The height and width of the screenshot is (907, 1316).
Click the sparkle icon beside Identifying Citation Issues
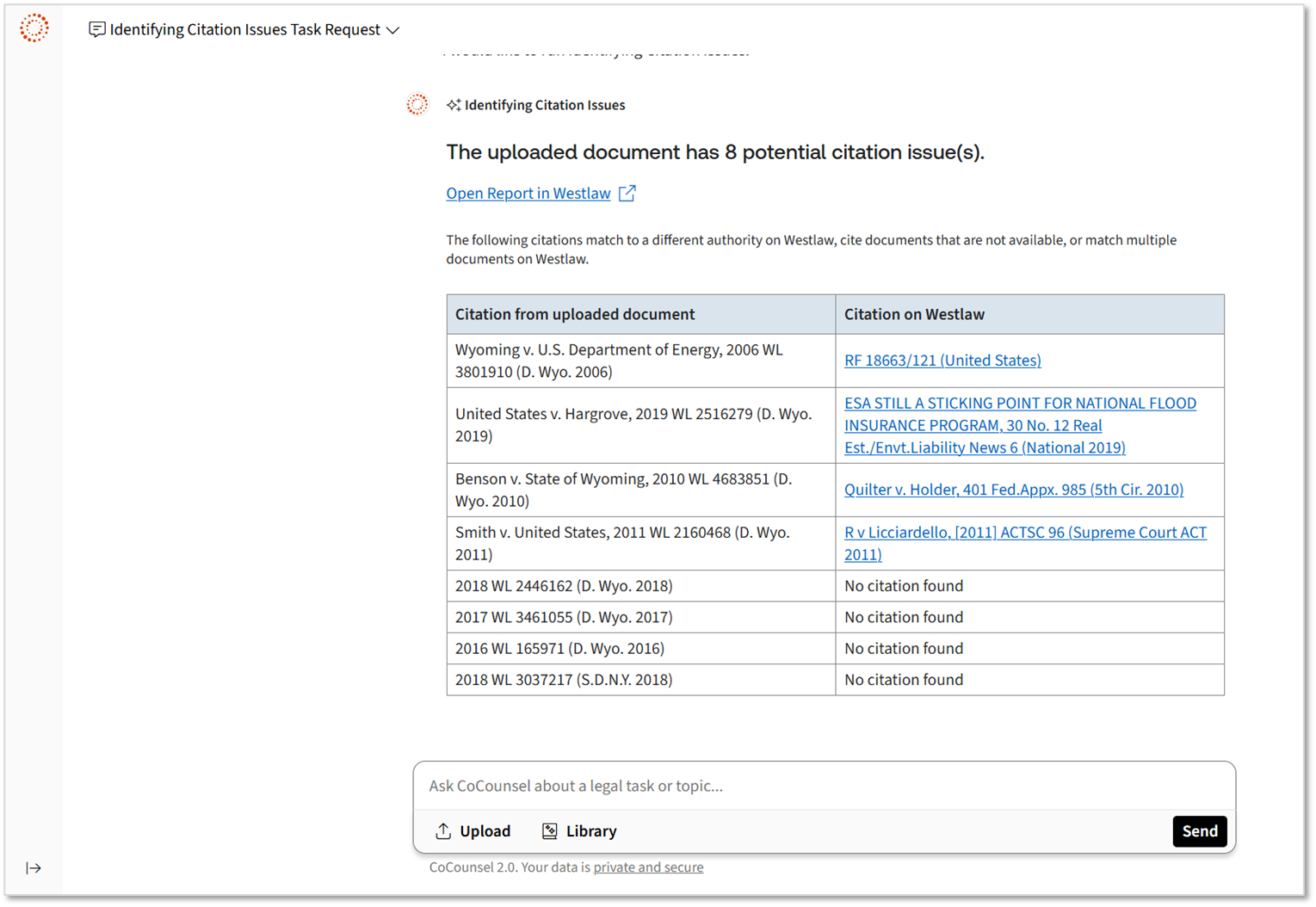454,105
